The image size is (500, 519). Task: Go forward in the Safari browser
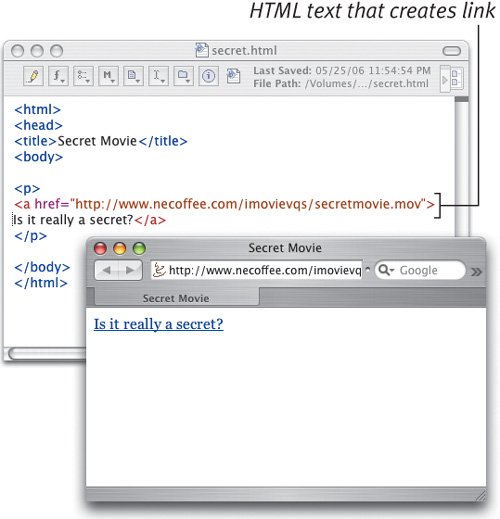tap(130, 270)
